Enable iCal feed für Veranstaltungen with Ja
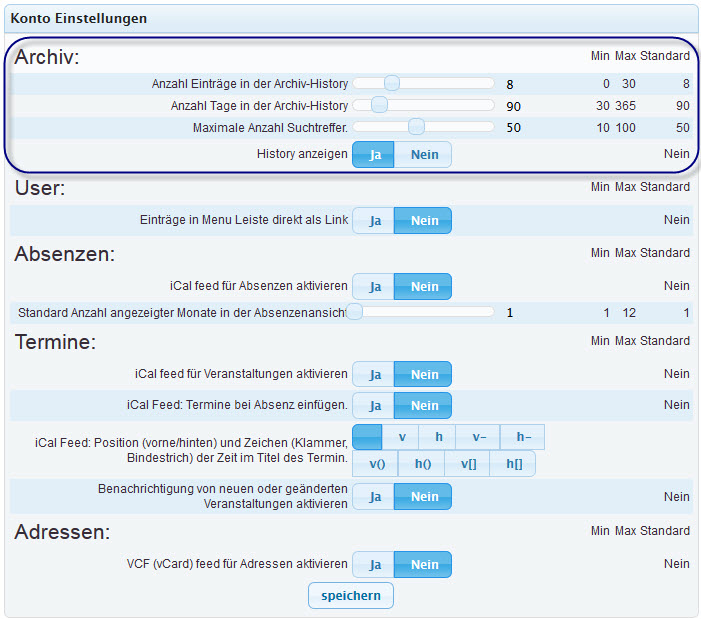The width and height of the screenshot is (701, 619). tap(374, 374)
